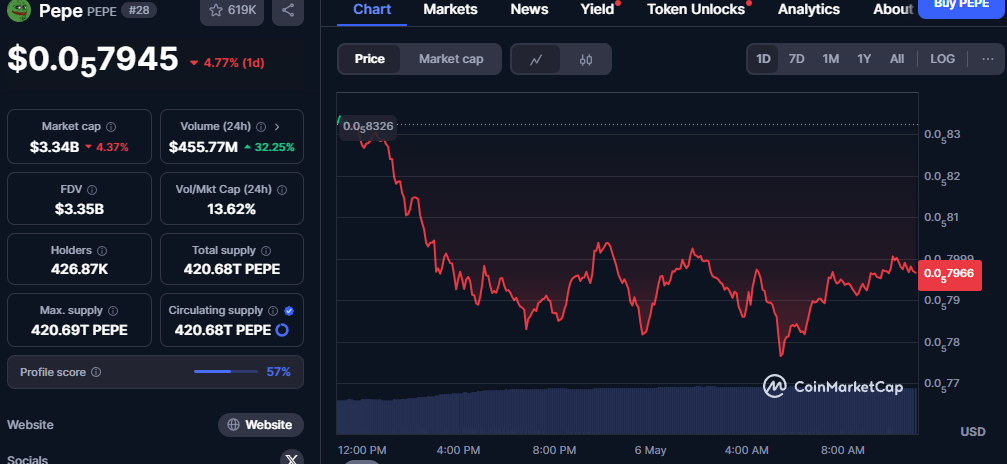1007x464 pixels.
Task: Open Volume (24h) info icon
Action: point(261,127)
